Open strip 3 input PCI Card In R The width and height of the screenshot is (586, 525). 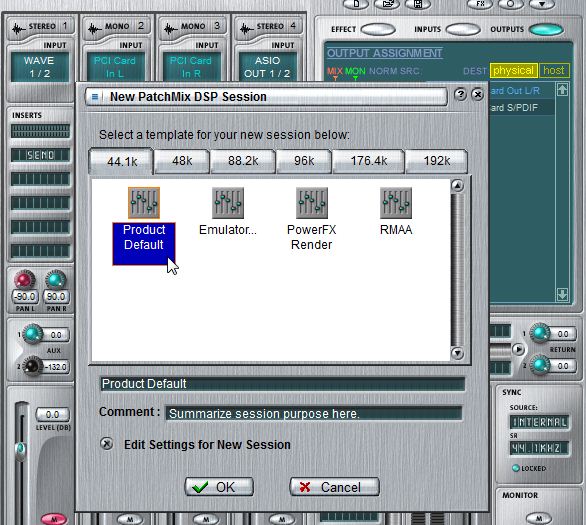tap(191, 67)
